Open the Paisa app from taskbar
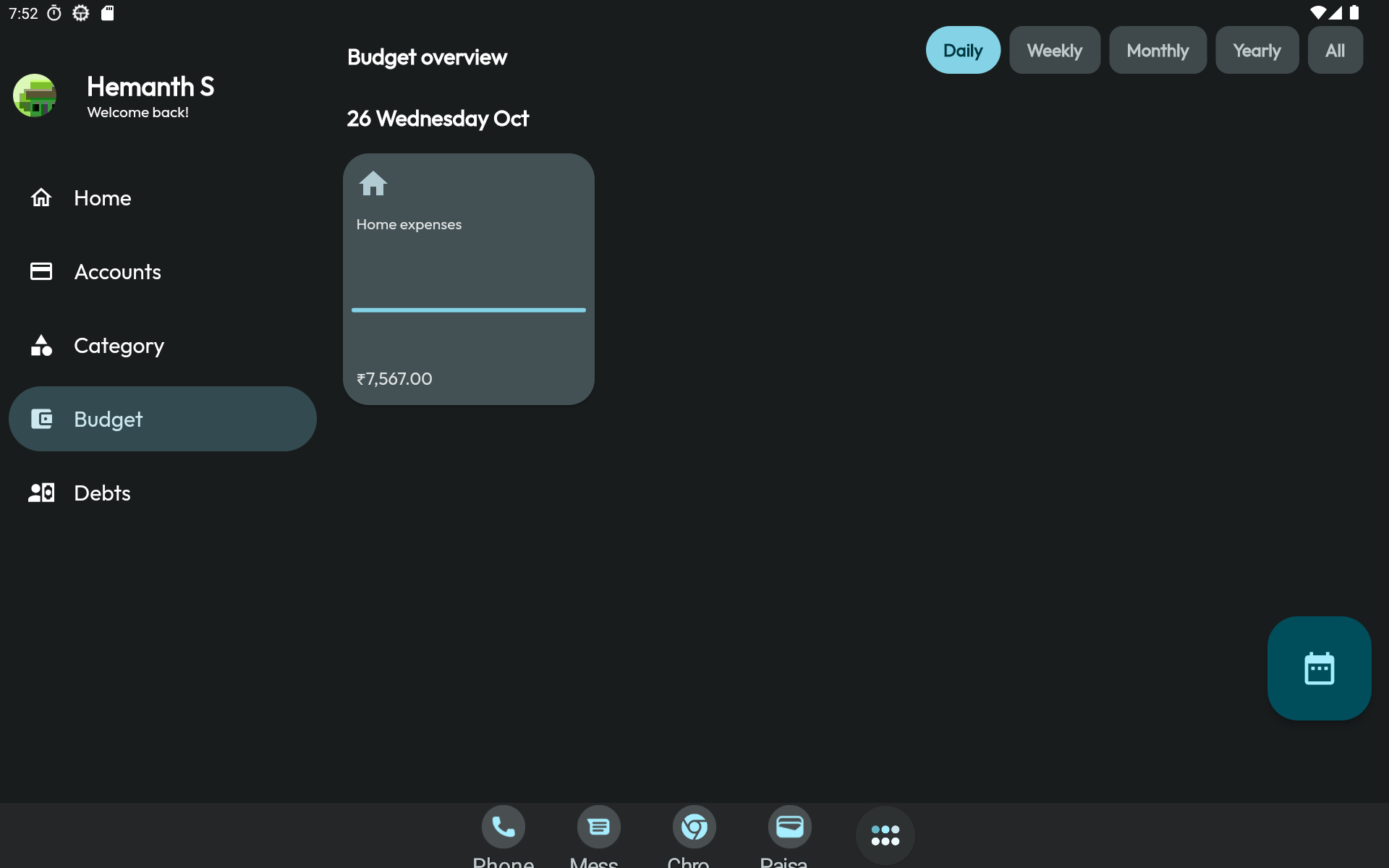 (789, 827)
